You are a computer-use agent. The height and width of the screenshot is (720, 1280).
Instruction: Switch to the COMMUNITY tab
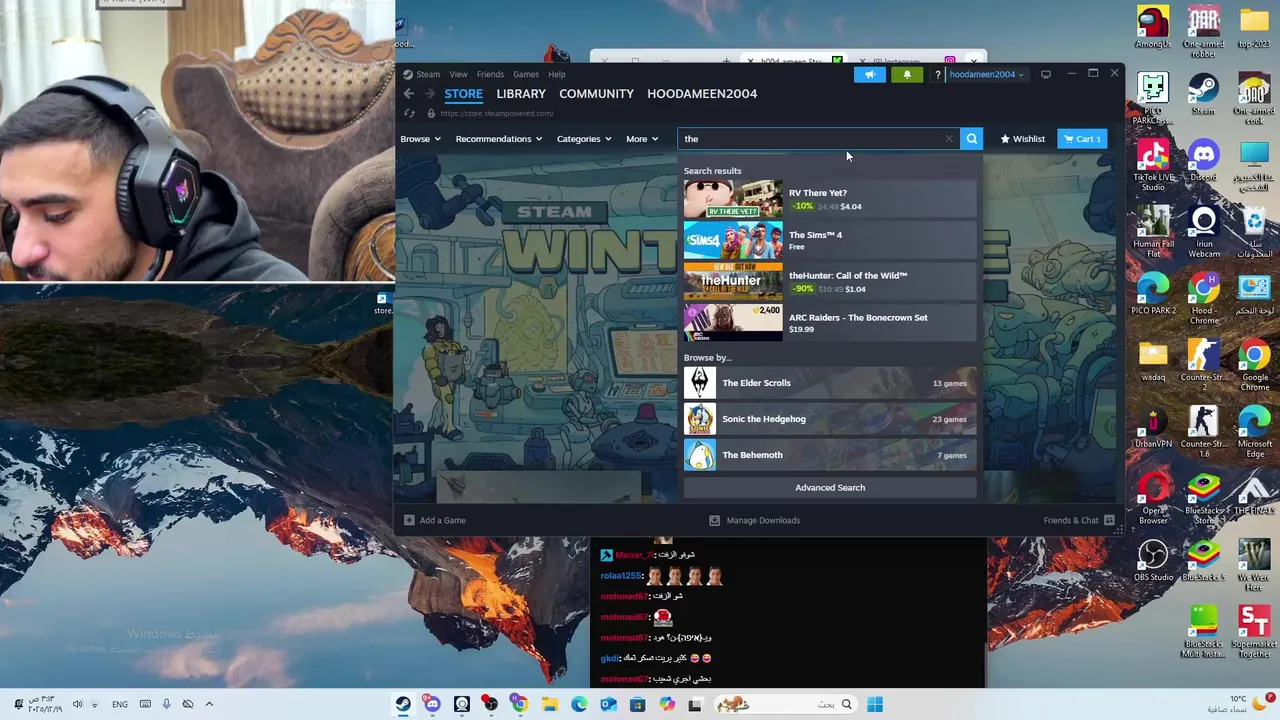pos(596,93)
